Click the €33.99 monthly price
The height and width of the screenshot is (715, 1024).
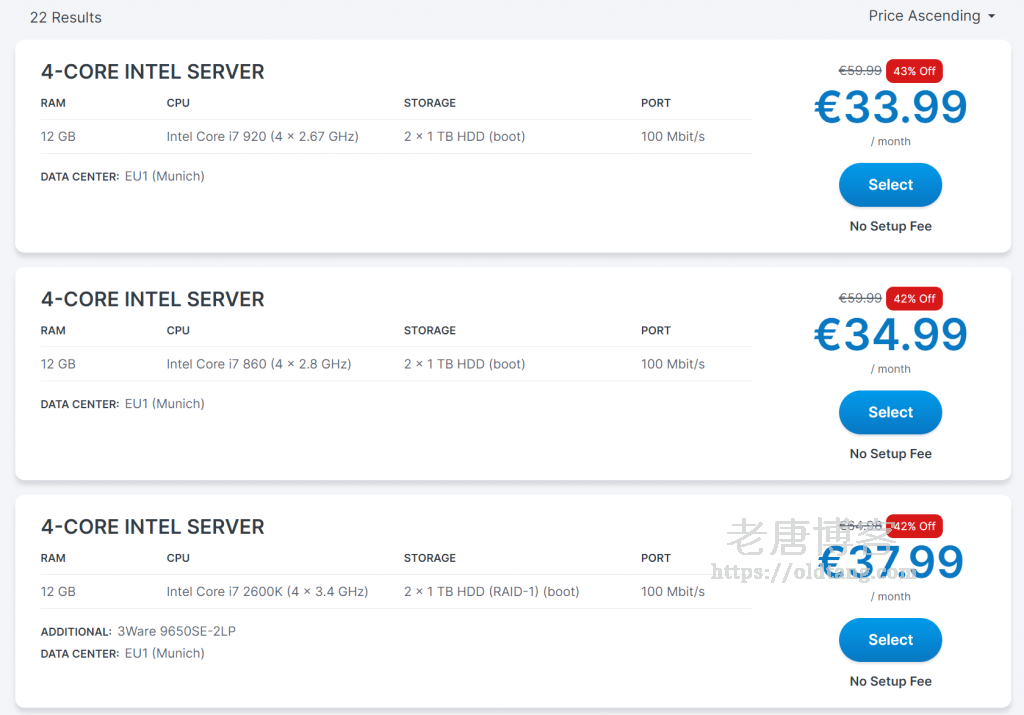[891, 108]
